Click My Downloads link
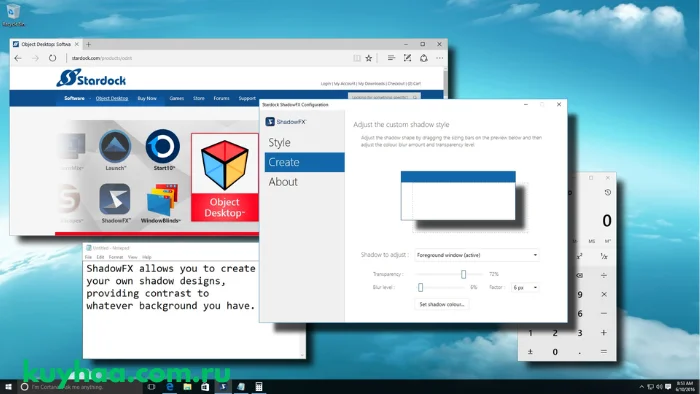 point(371,83)
